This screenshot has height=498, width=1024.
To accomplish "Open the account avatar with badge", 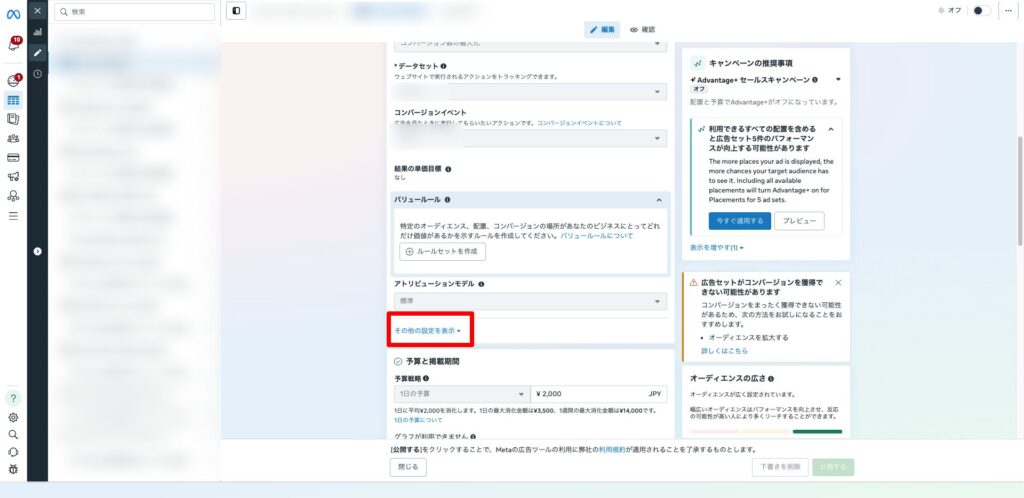I will [13, 81].
